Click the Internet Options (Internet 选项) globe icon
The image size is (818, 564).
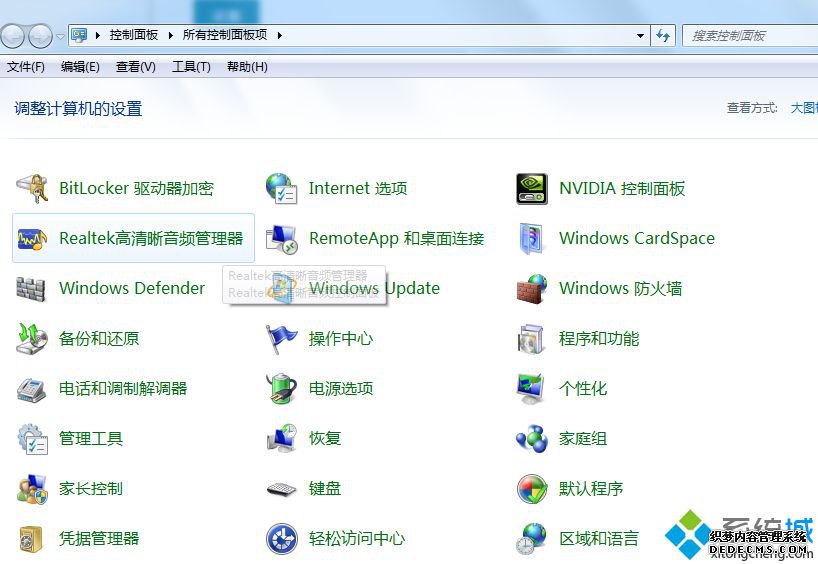click(x=281, y=188)
